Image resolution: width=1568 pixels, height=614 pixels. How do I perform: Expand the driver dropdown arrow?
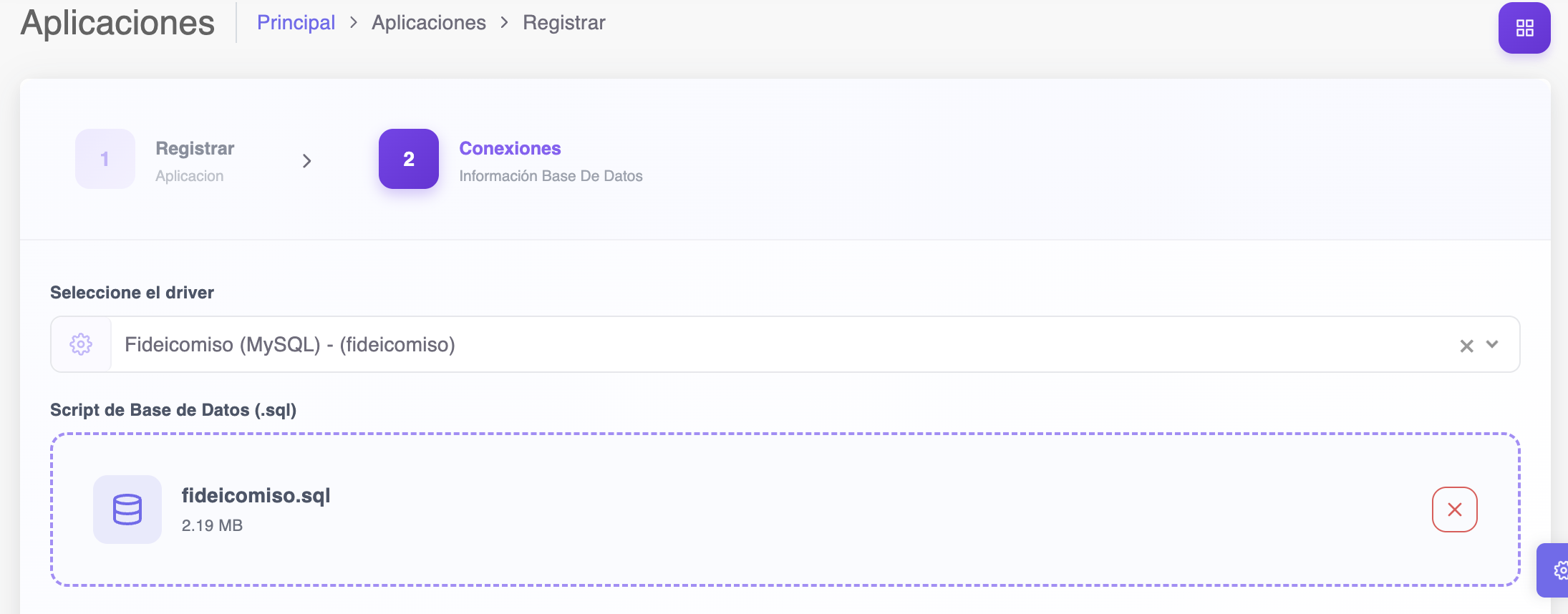[x=1492, y=344]
